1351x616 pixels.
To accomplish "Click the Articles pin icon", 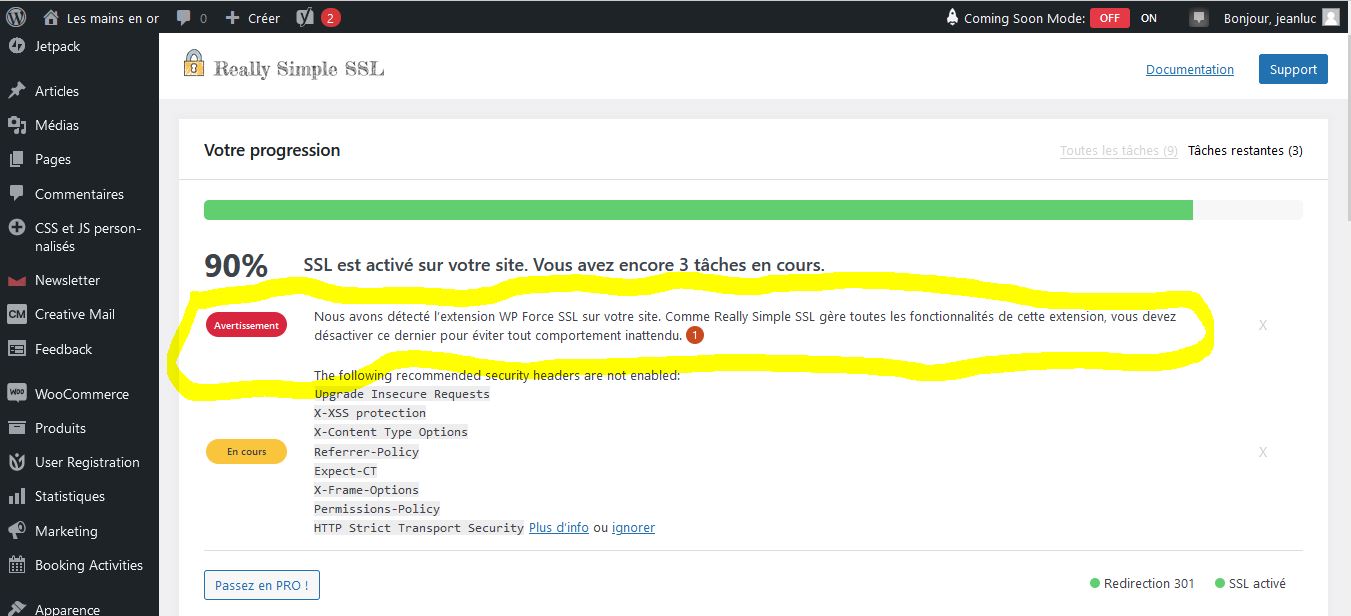I will click(16, 91).
